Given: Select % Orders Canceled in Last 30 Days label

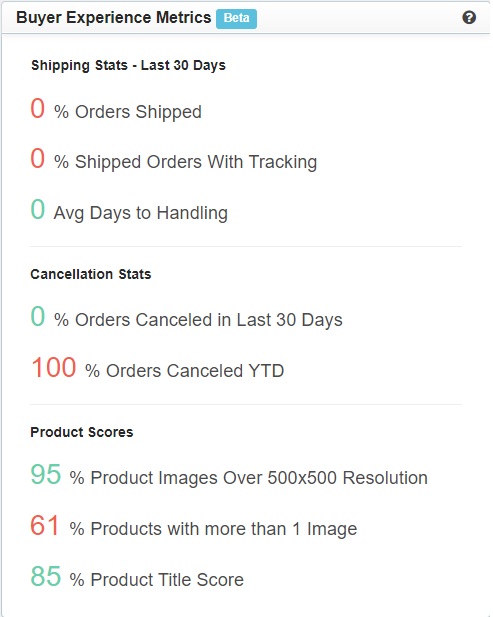Looking at the screenshot, I should click(x=198, y=320).
